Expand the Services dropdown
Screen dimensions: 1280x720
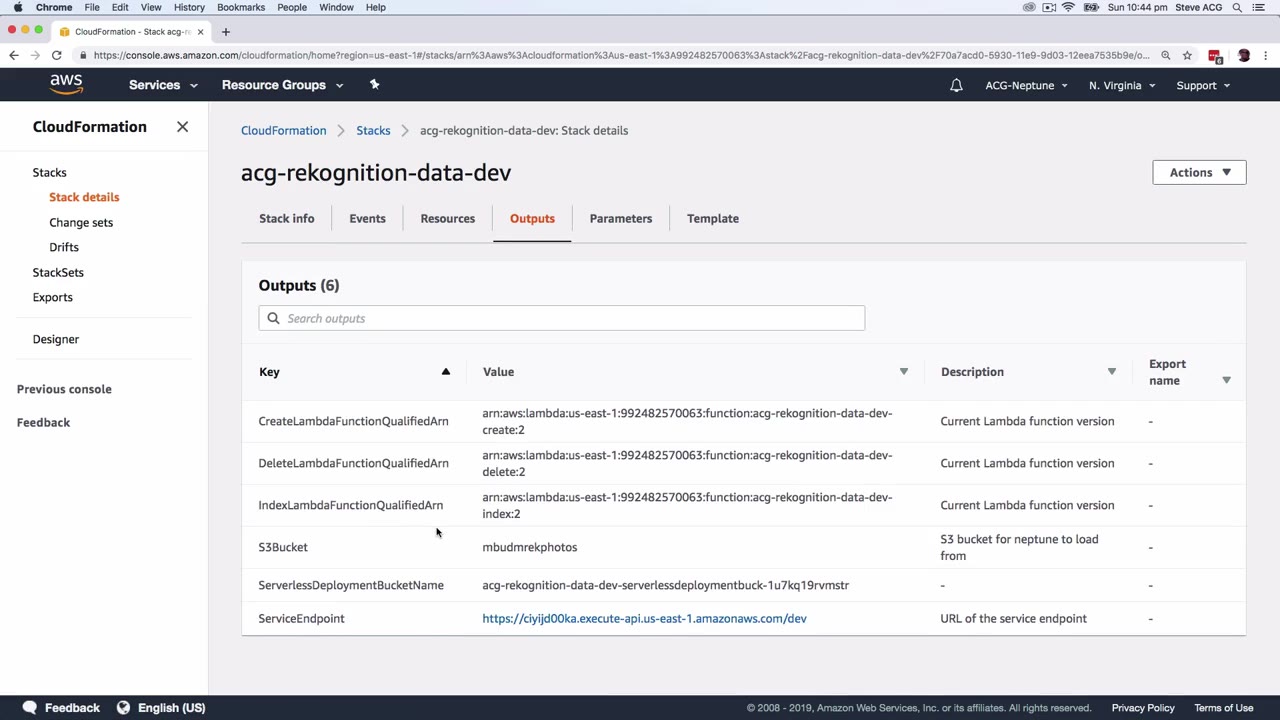click(163, 85)
